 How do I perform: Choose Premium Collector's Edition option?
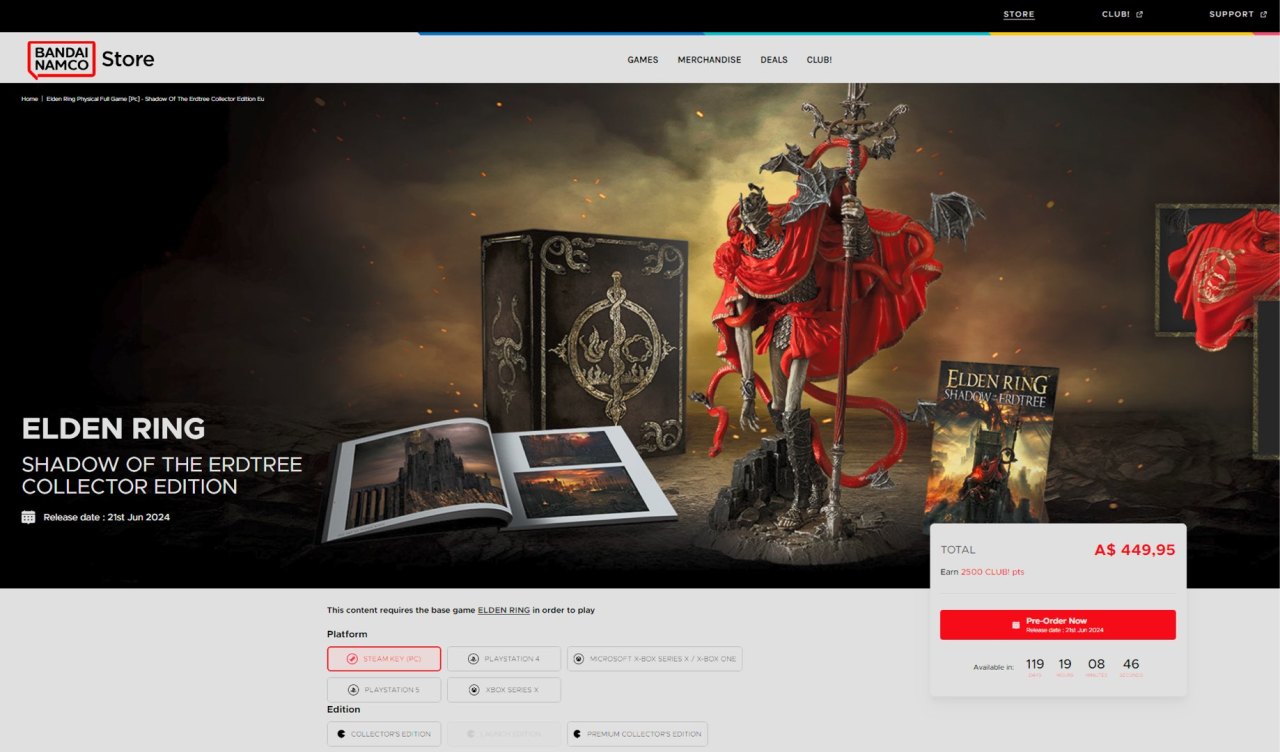click(x=637, y=734)
